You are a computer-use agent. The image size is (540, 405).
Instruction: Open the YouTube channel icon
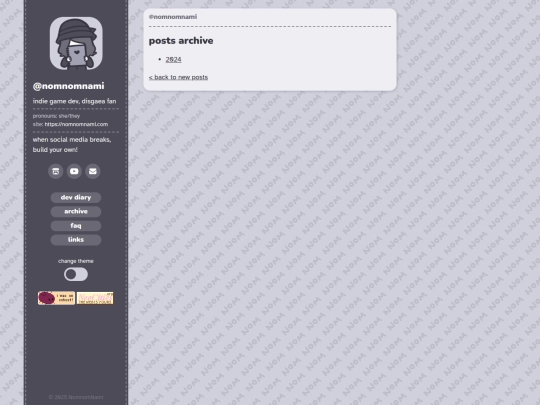(74, 171)
